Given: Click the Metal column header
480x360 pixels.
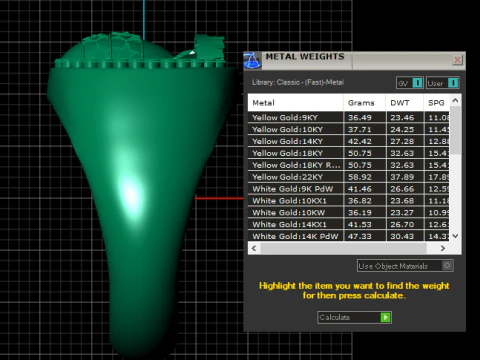Looking at the screenshot, I should [295, 103].
